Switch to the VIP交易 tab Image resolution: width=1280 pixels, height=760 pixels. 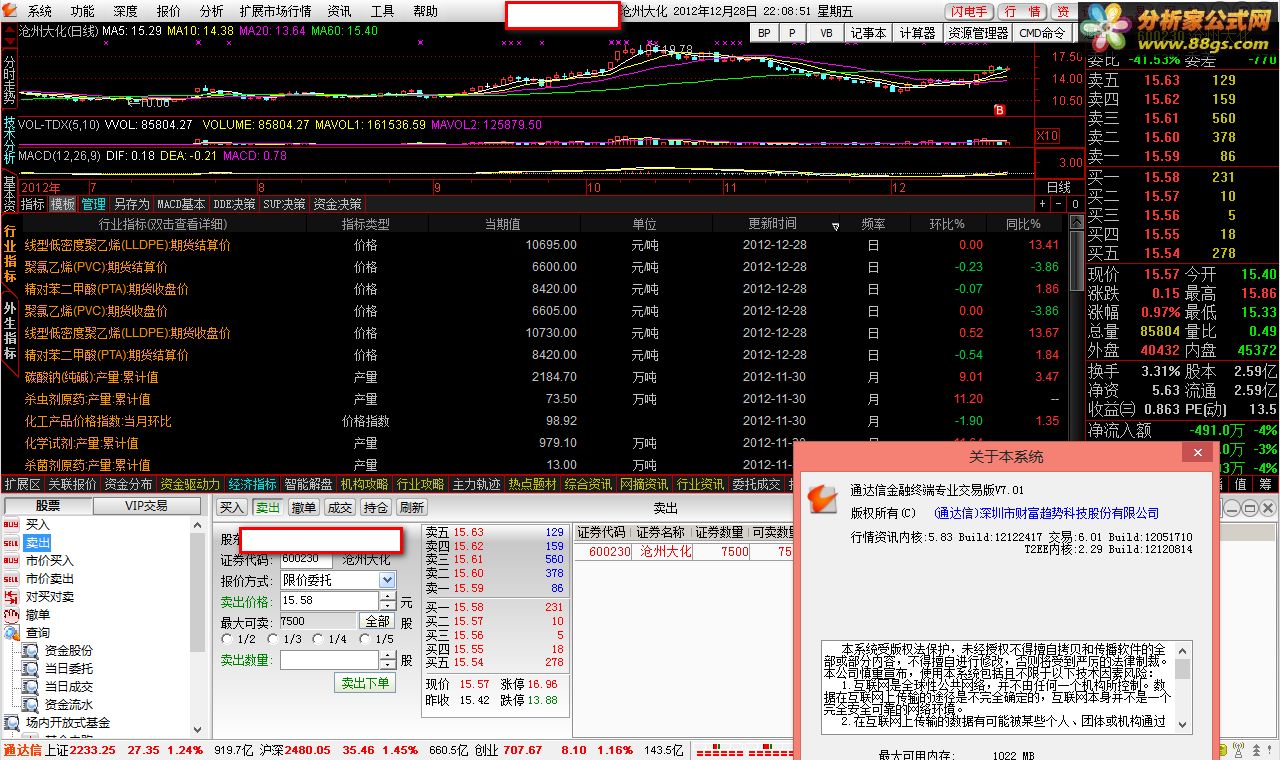pos(146,506)
